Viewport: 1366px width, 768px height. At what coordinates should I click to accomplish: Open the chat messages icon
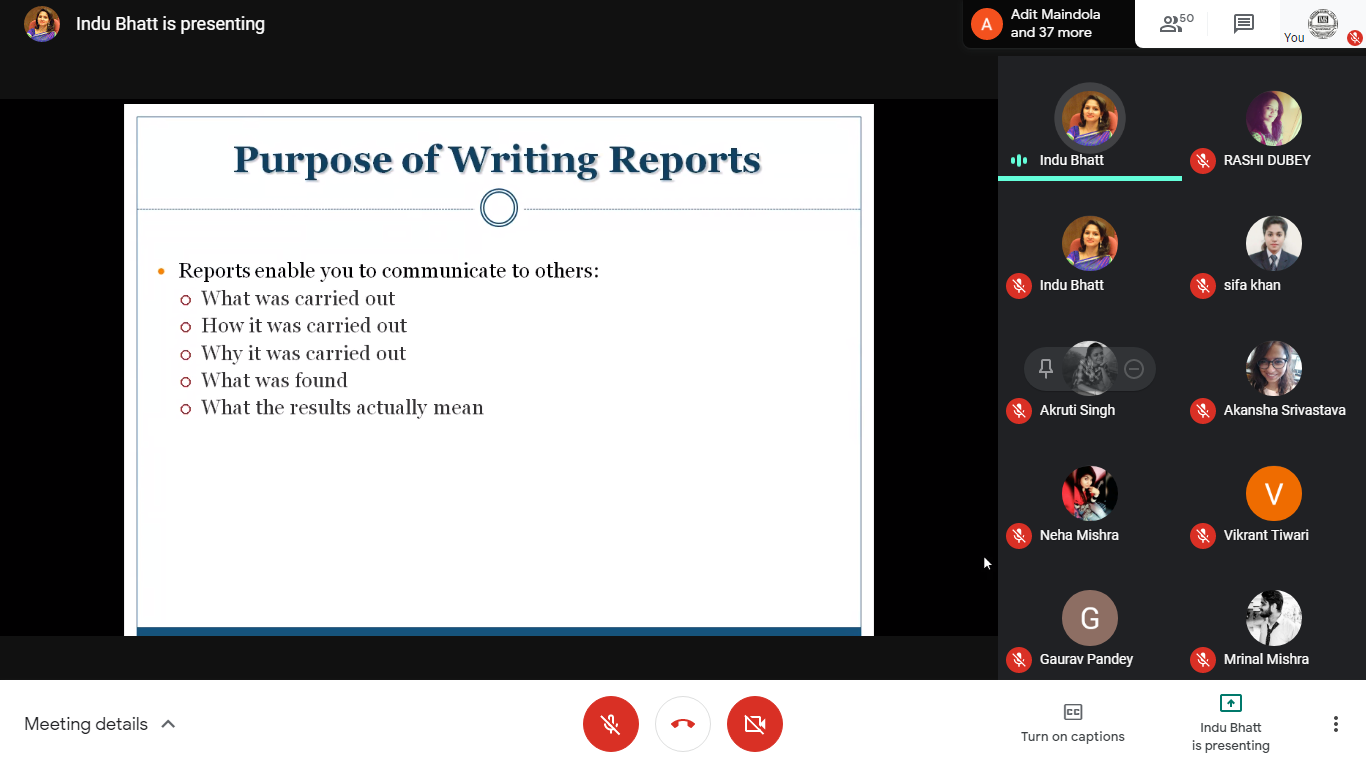point(1244,24)
